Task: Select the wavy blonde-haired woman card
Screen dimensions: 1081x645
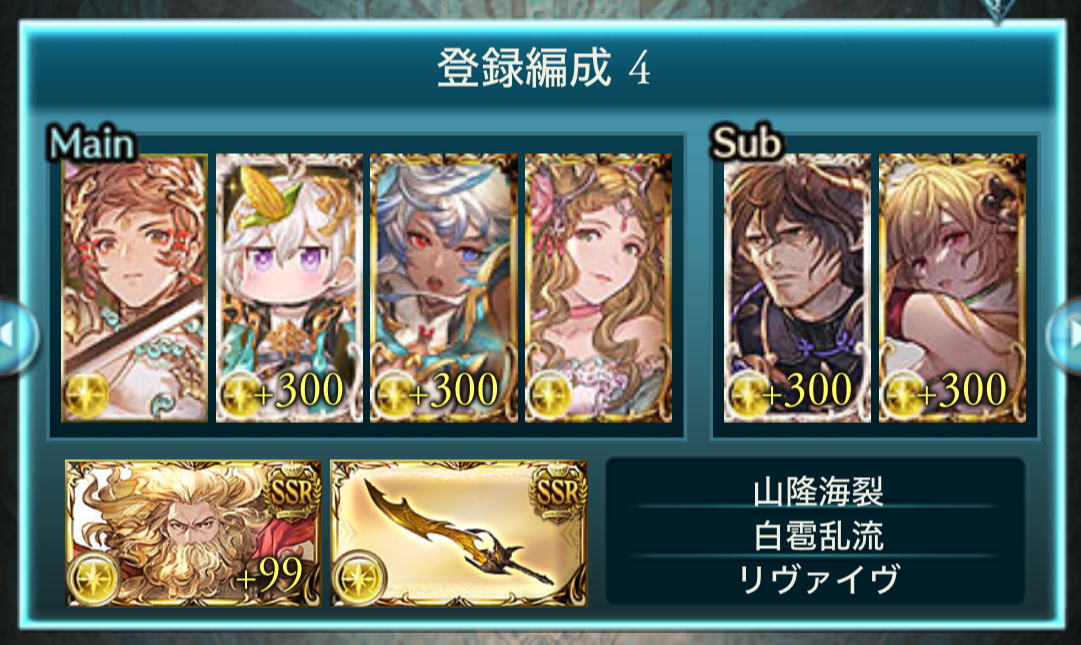Action: click(598, 287)
